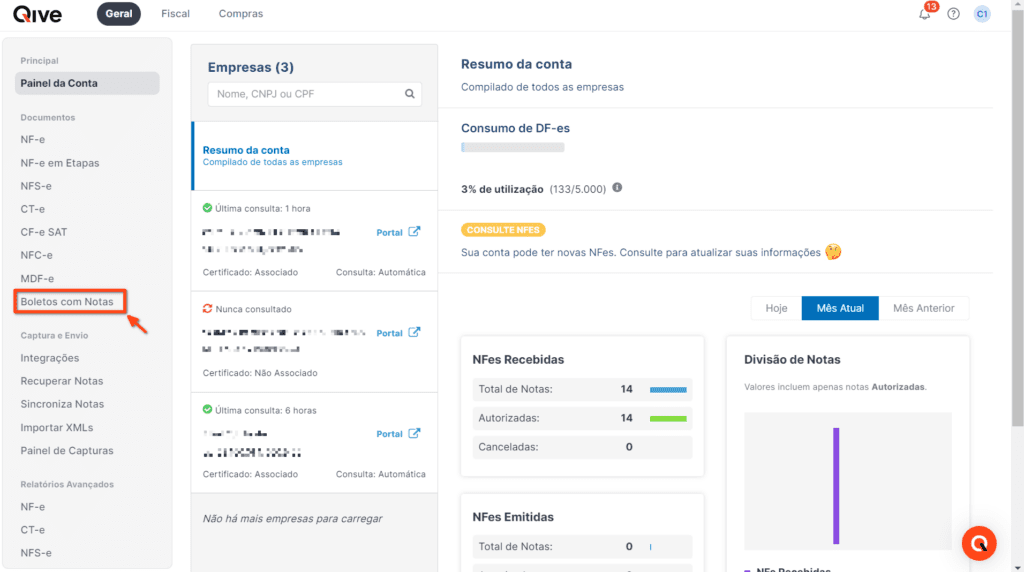This screenshot has width=1024, height=572.
Task: Click the Qive logo
Action: click(x=37, y=14)
